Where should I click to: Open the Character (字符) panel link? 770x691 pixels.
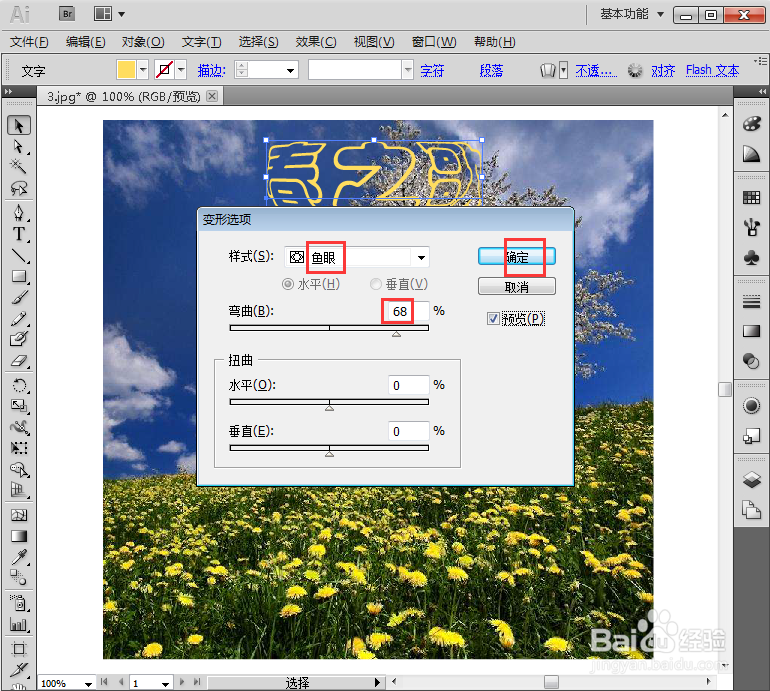(432, 71)
